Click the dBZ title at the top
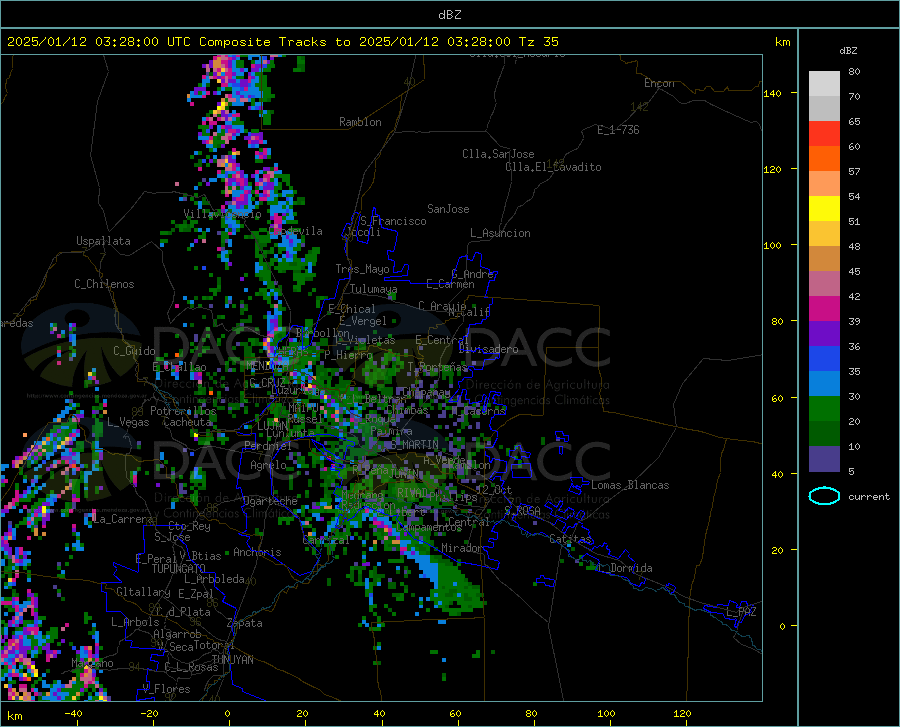This screenshot has width=900, height=727. pos(449,15)
